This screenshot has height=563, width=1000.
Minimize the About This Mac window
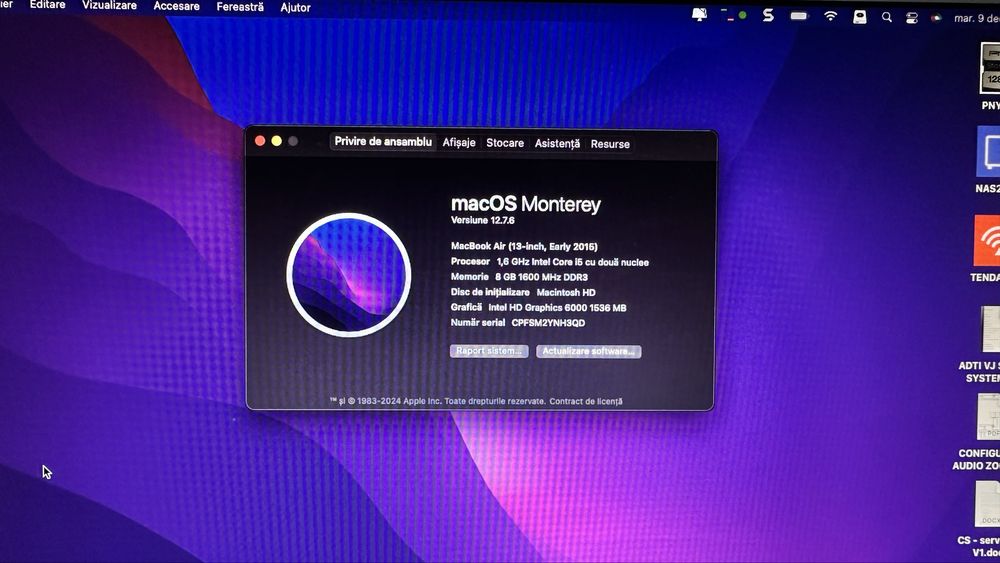click(x=277, y=141)
